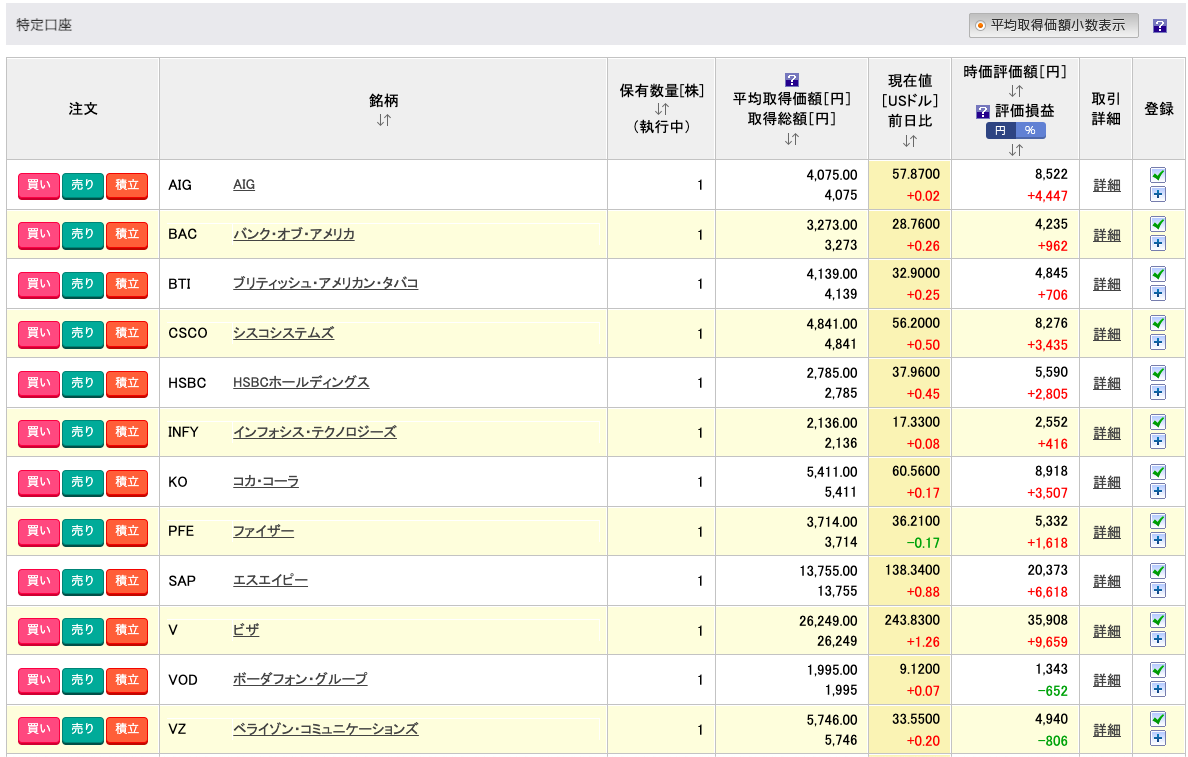The width and height of the screenshot is (1188, 757).
Task: Open AIG stock link
Action: [x=244, y=185]
